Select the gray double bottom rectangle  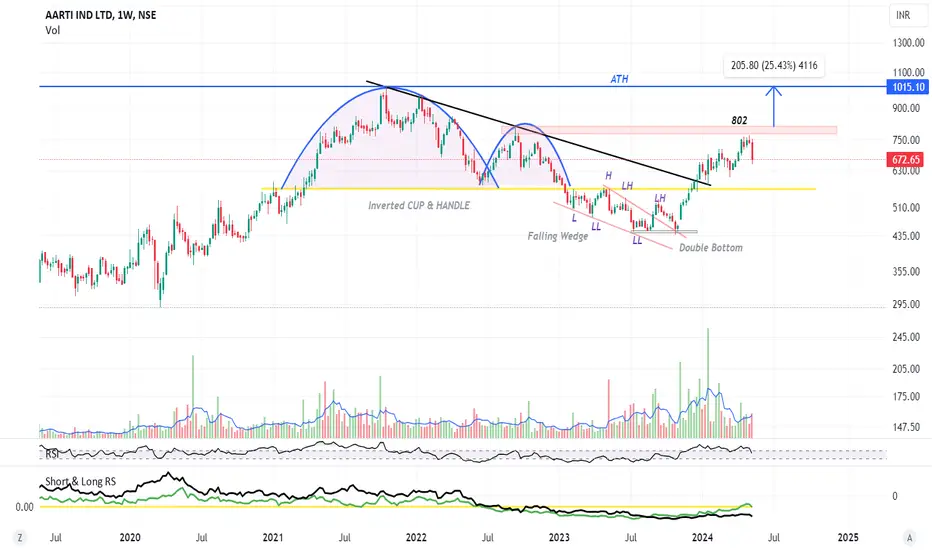tap(665, 231)
